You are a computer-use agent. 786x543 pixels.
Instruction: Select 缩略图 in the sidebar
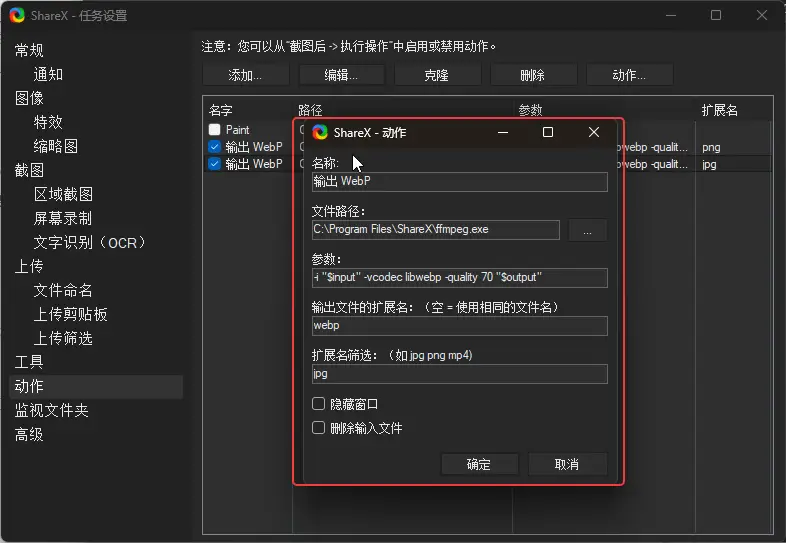click(x=56, y=146)
